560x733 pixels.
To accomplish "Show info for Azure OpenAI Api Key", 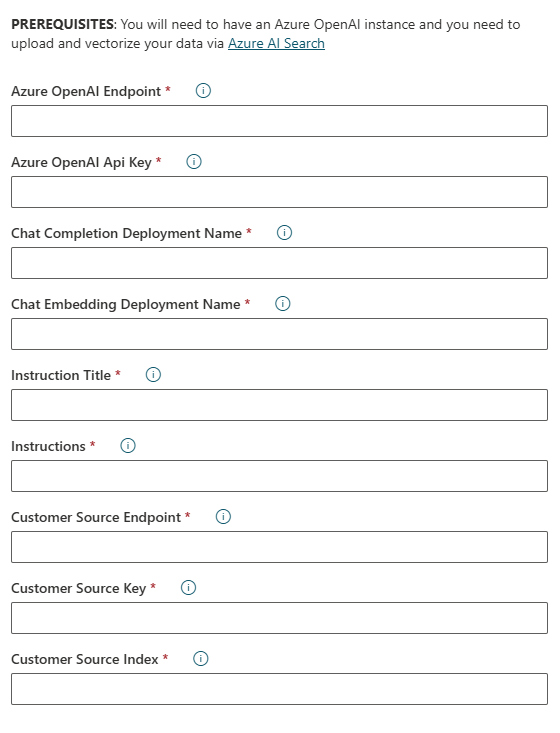I will pos(194,161).
